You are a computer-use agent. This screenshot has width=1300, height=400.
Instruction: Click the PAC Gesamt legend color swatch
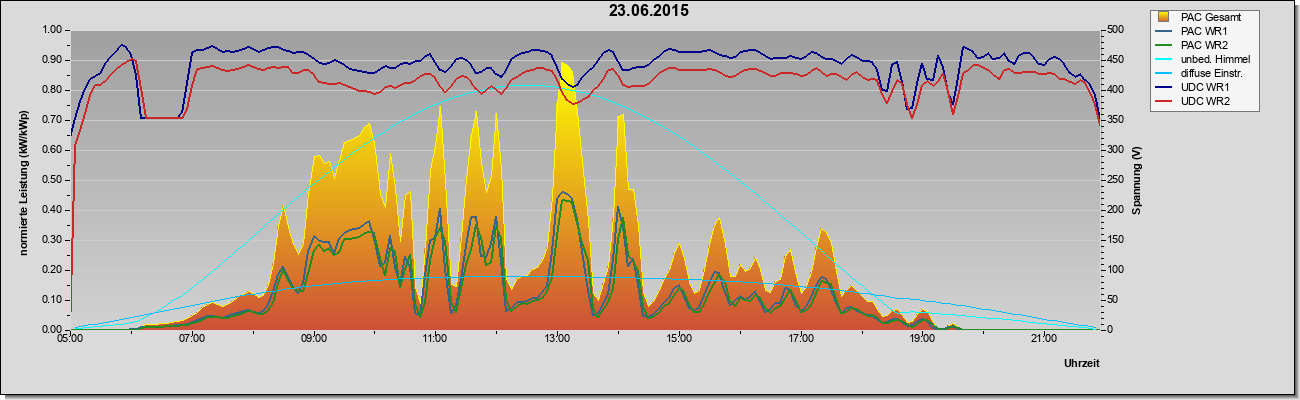tap(1164, 17)
